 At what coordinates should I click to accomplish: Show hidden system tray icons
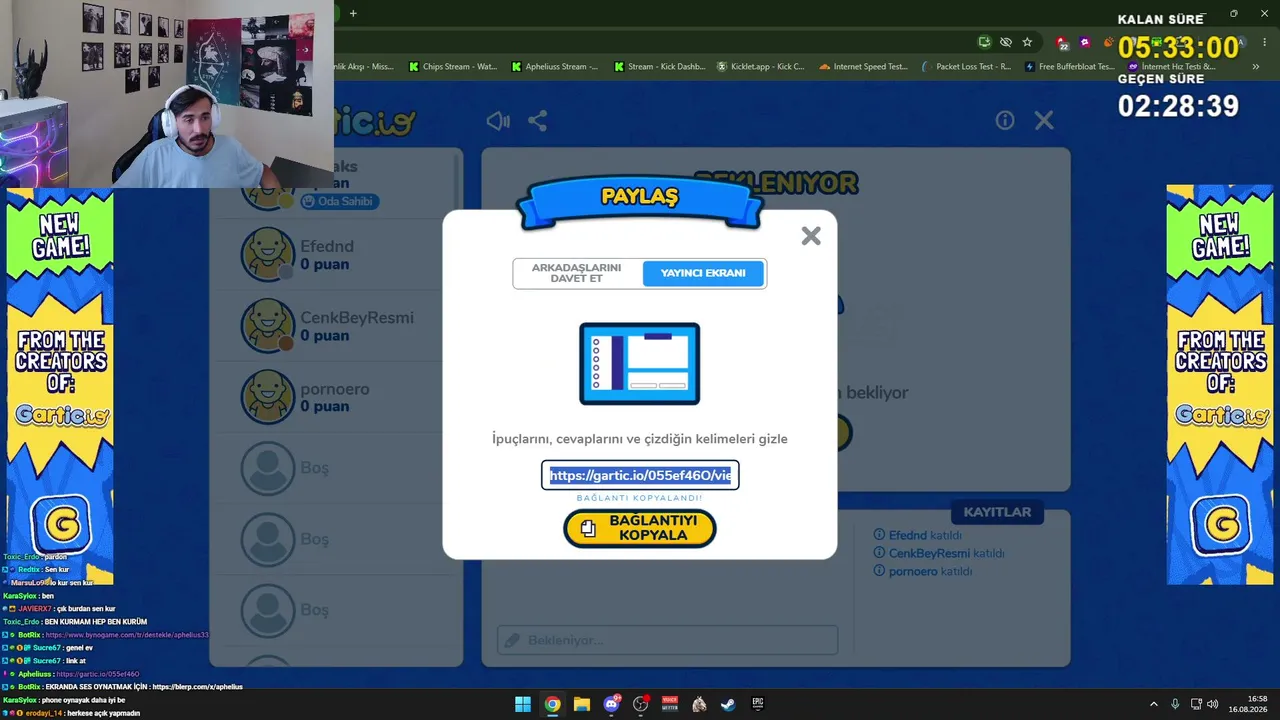1153,704
